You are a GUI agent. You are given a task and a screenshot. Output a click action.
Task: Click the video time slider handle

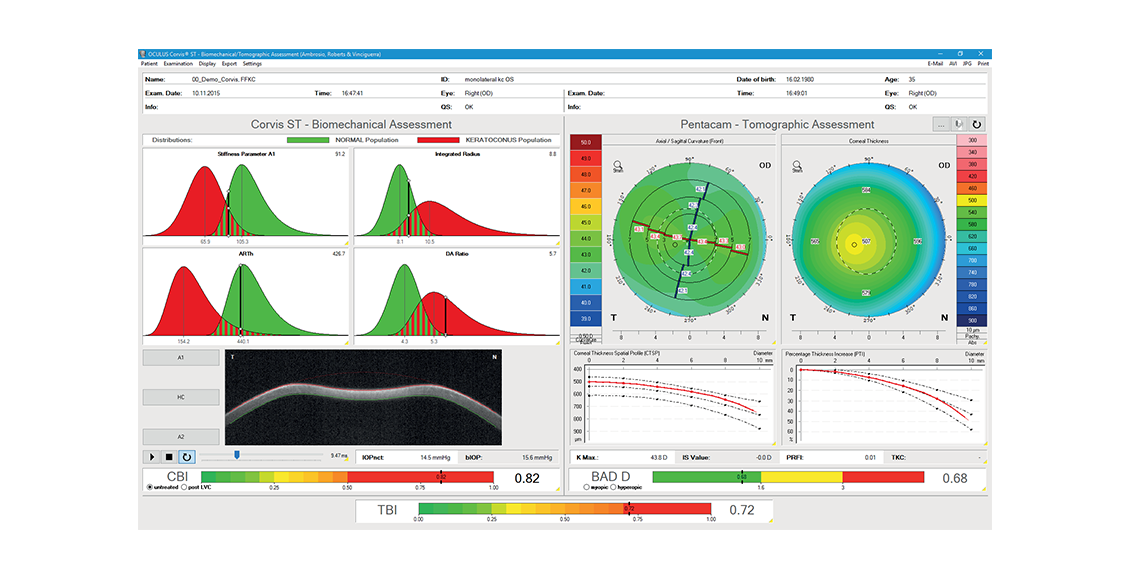point(236,455)
